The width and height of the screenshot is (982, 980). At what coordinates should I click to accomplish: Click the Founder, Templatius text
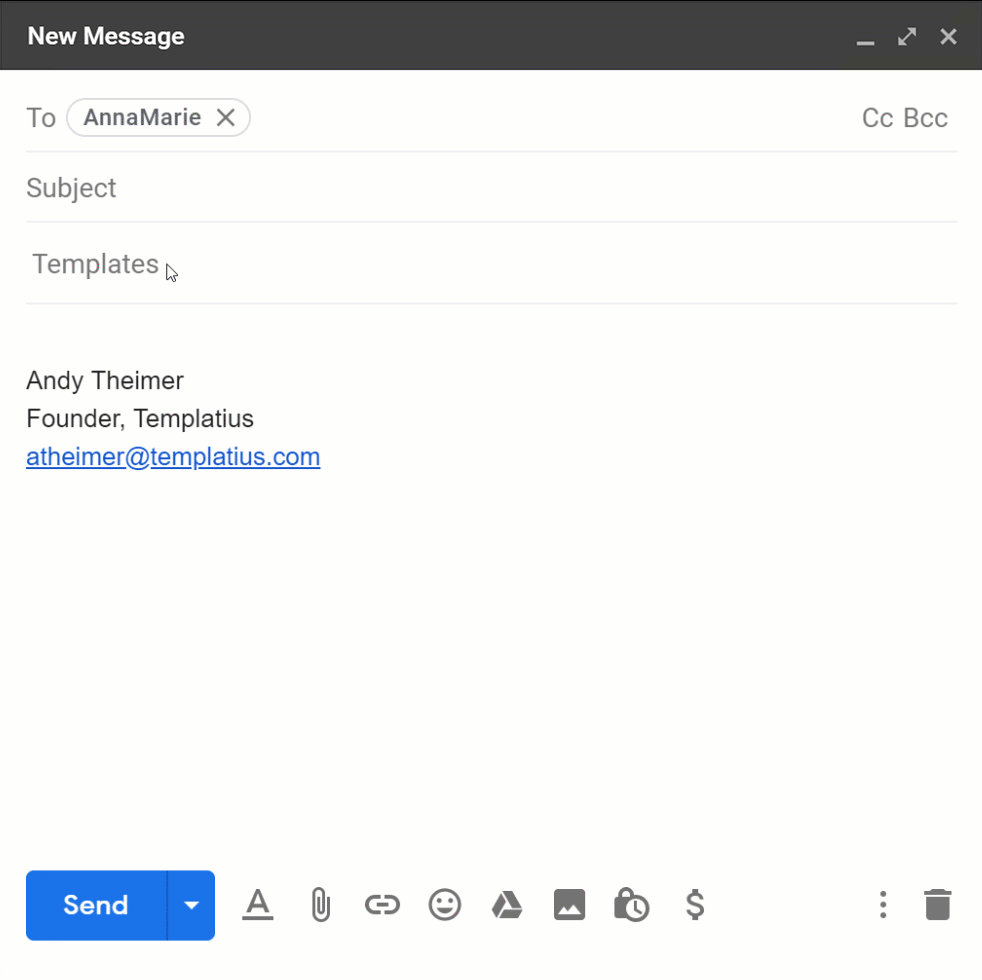point(140,418)
